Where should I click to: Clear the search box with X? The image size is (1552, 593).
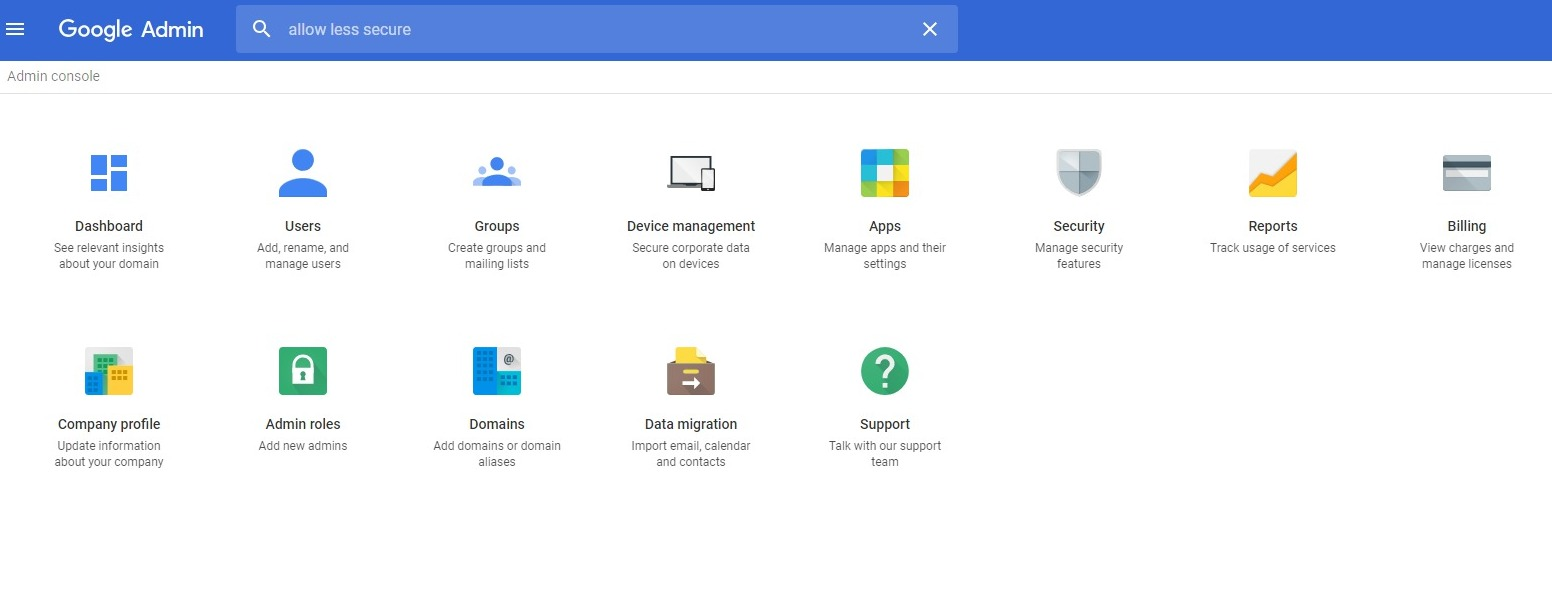(930, 29)
